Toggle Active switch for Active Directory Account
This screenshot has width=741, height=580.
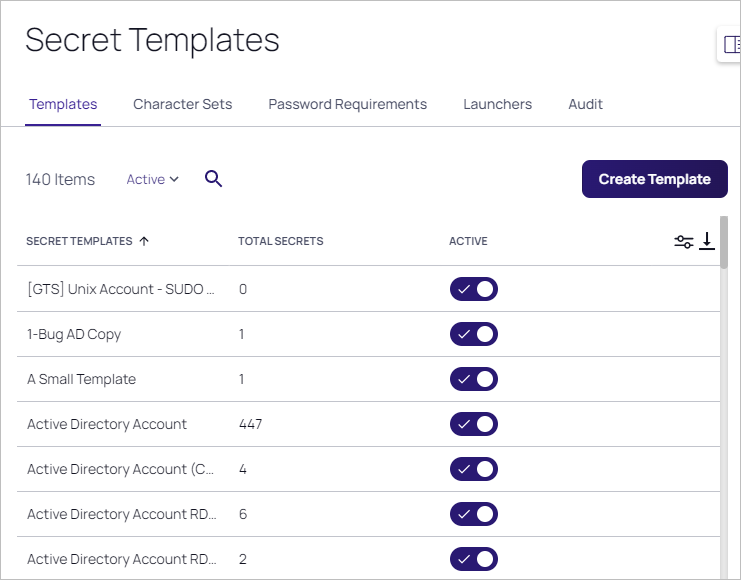pyautogui.click(x=473, y=424)
